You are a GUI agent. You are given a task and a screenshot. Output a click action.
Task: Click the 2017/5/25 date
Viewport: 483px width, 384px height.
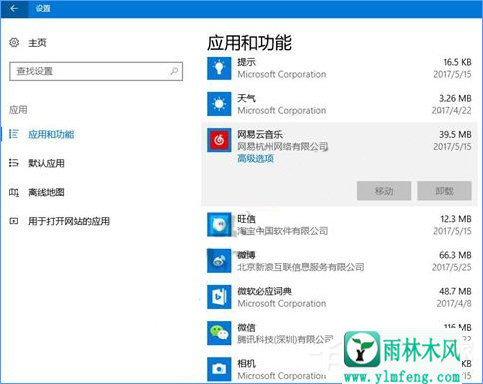click(x=452, y=267)
